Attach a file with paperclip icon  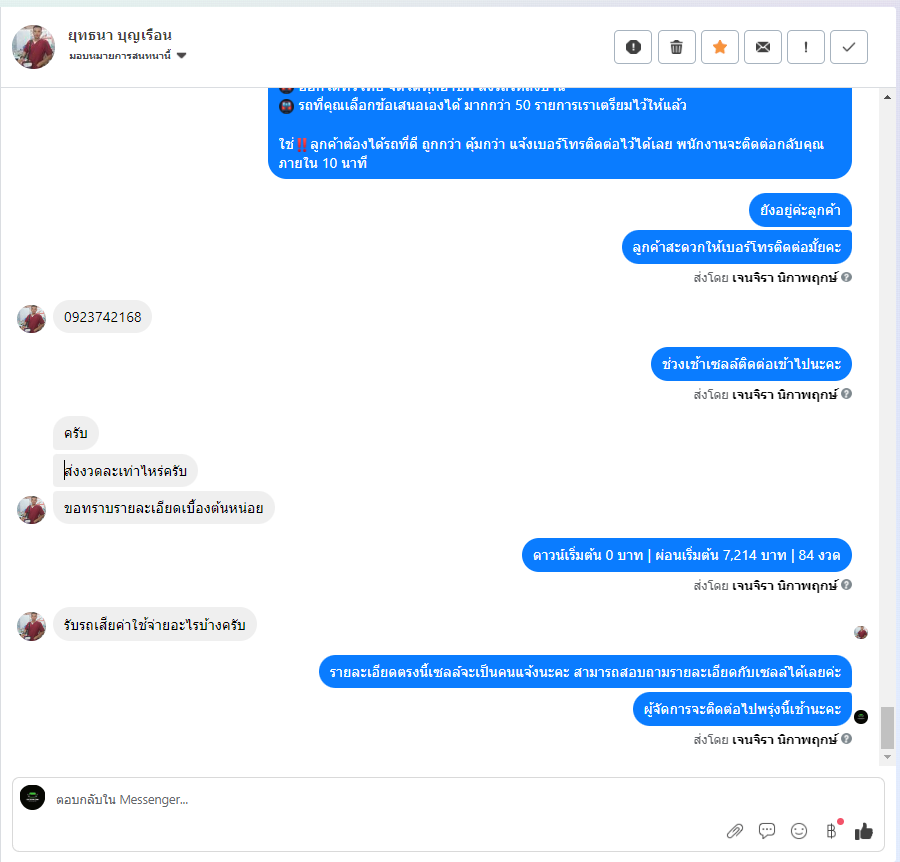(734, 830)
